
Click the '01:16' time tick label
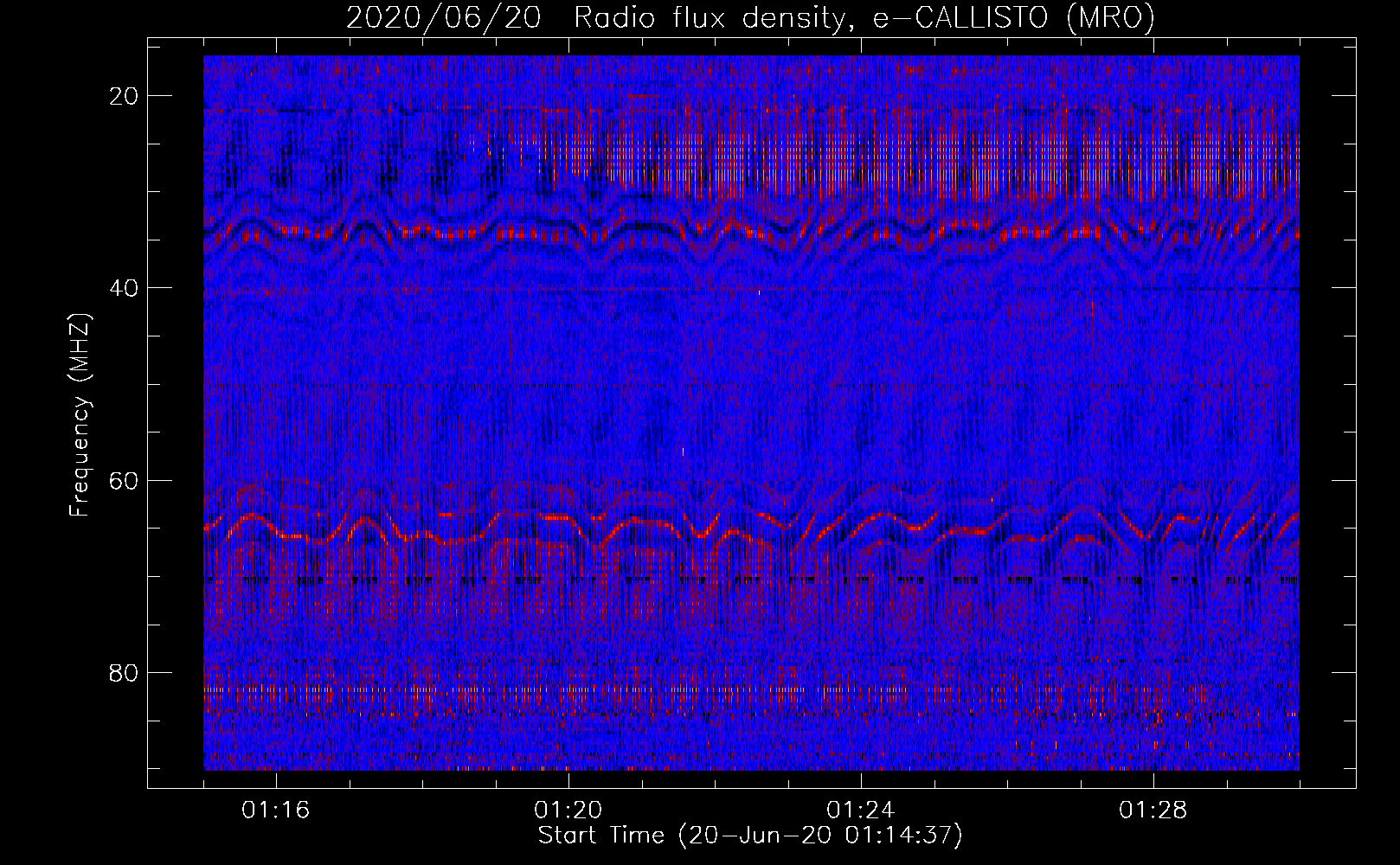tap(276, 811)
